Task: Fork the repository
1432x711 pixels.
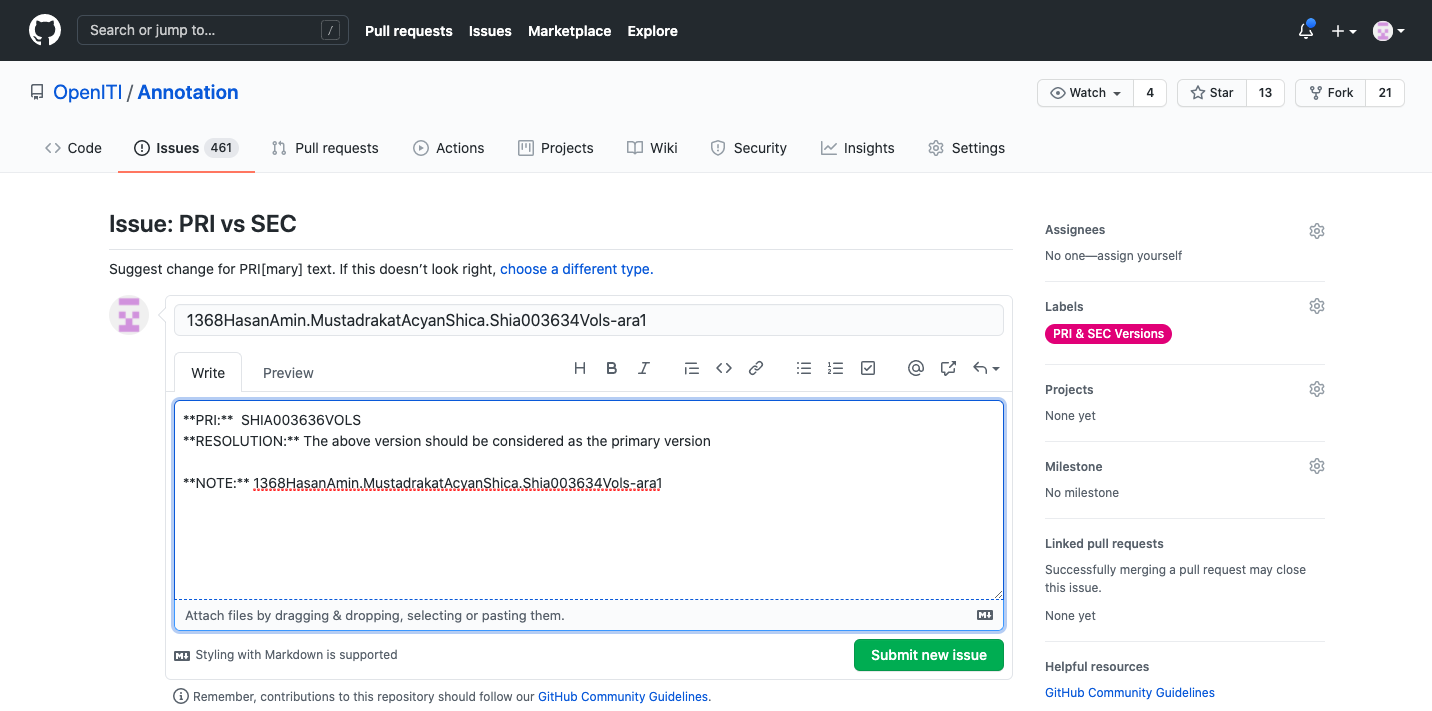Action: (1330, 93)
